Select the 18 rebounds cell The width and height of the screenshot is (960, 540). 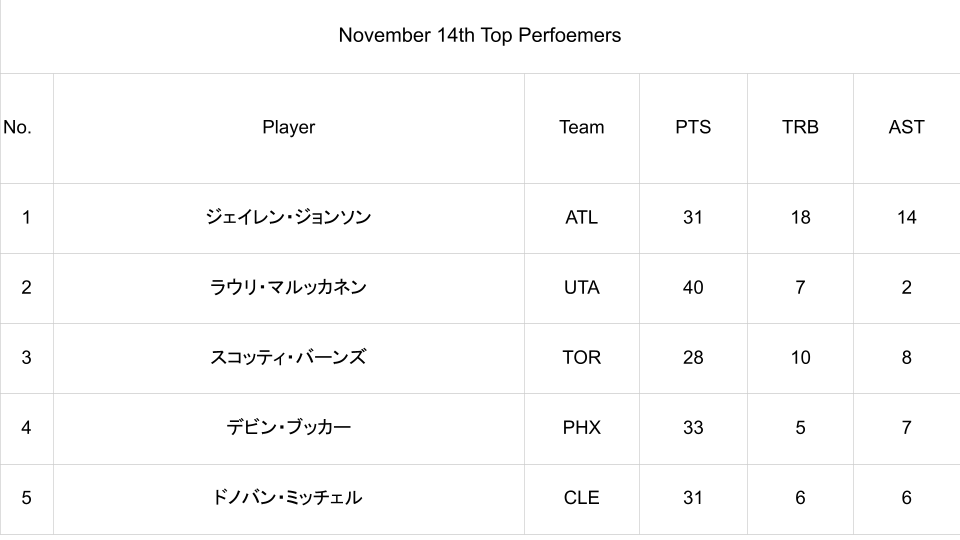pyautogui.click(x=800, y=217)
